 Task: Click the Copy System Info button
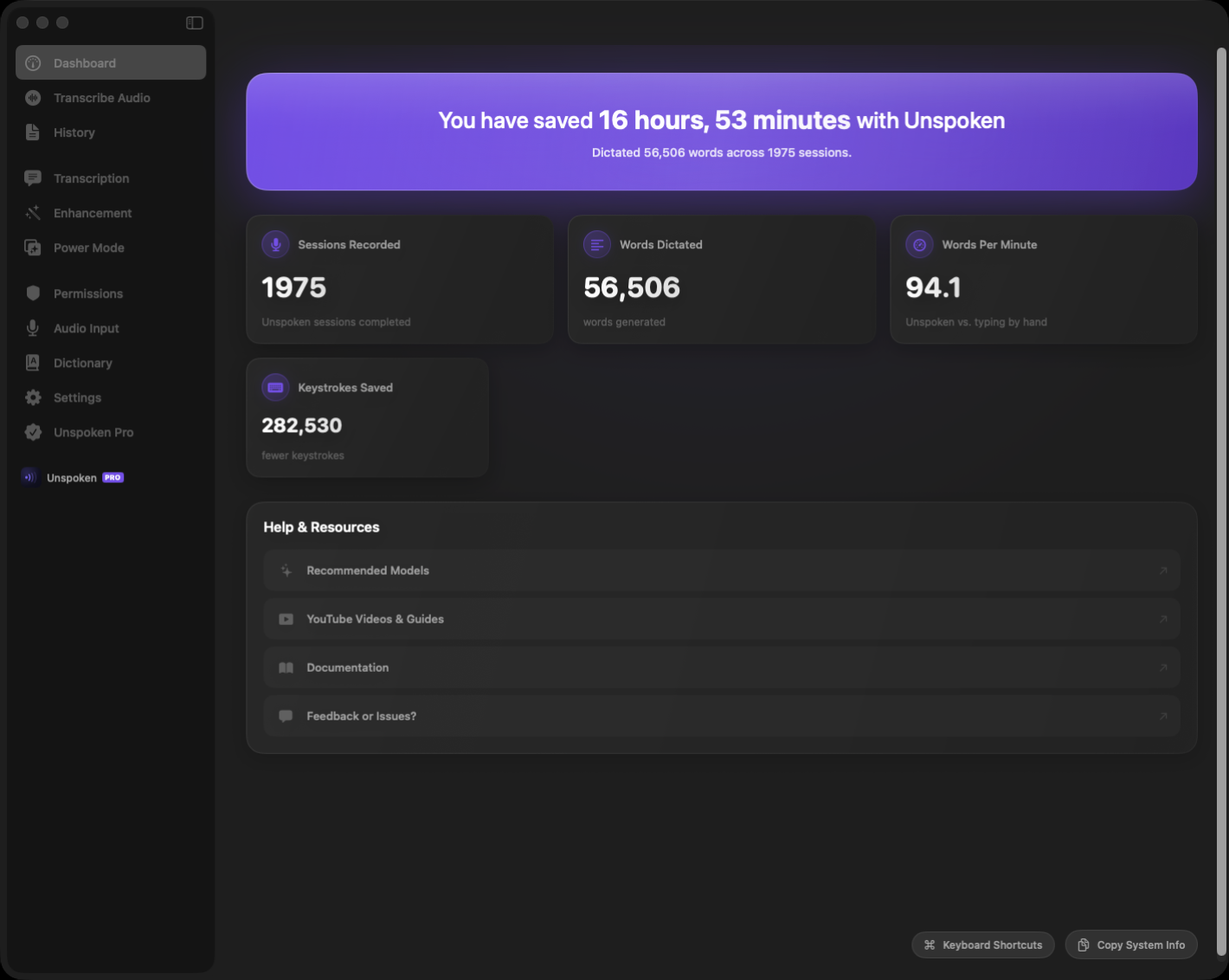(1131, 945)
